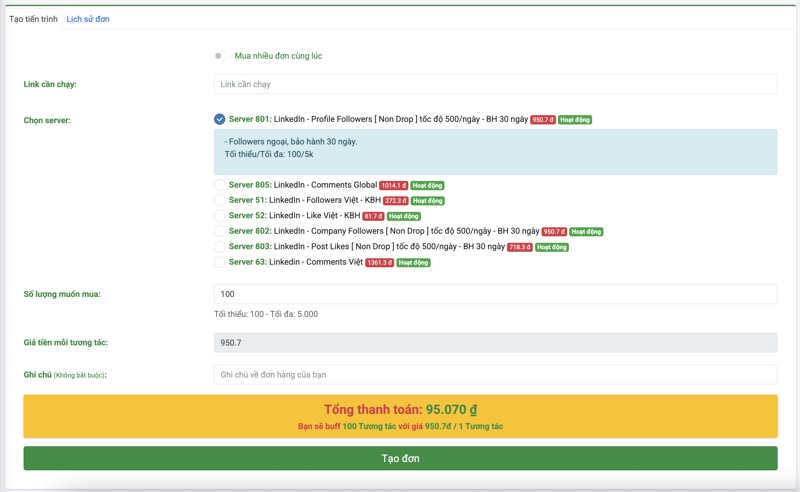Focus the Ghi chú note input

(495, 374)
